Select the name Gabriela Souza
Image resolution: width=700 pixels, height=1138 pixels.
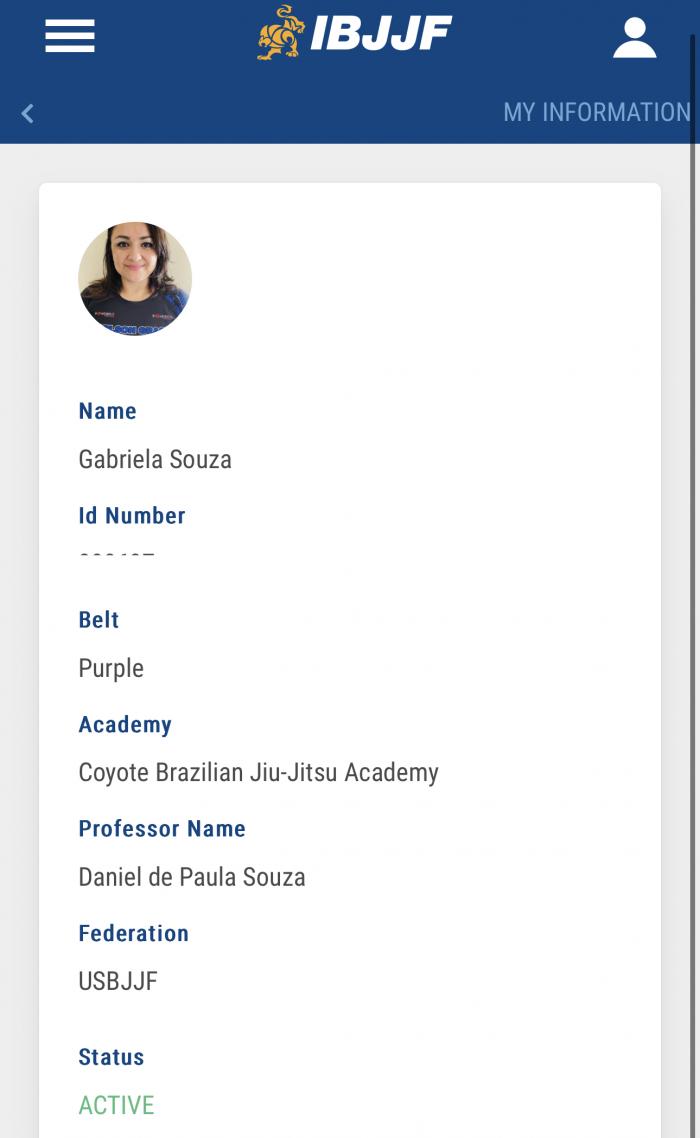click(155, 460)
